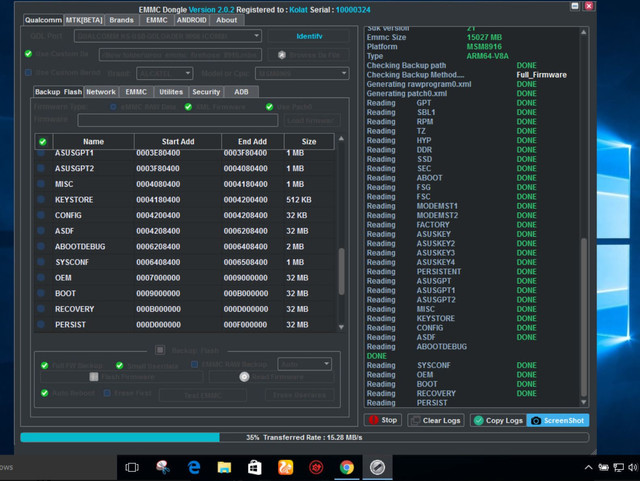Open Microsoft Edge from the taskbar
This screenshot has width=640, height=481.
pos(194,468)
